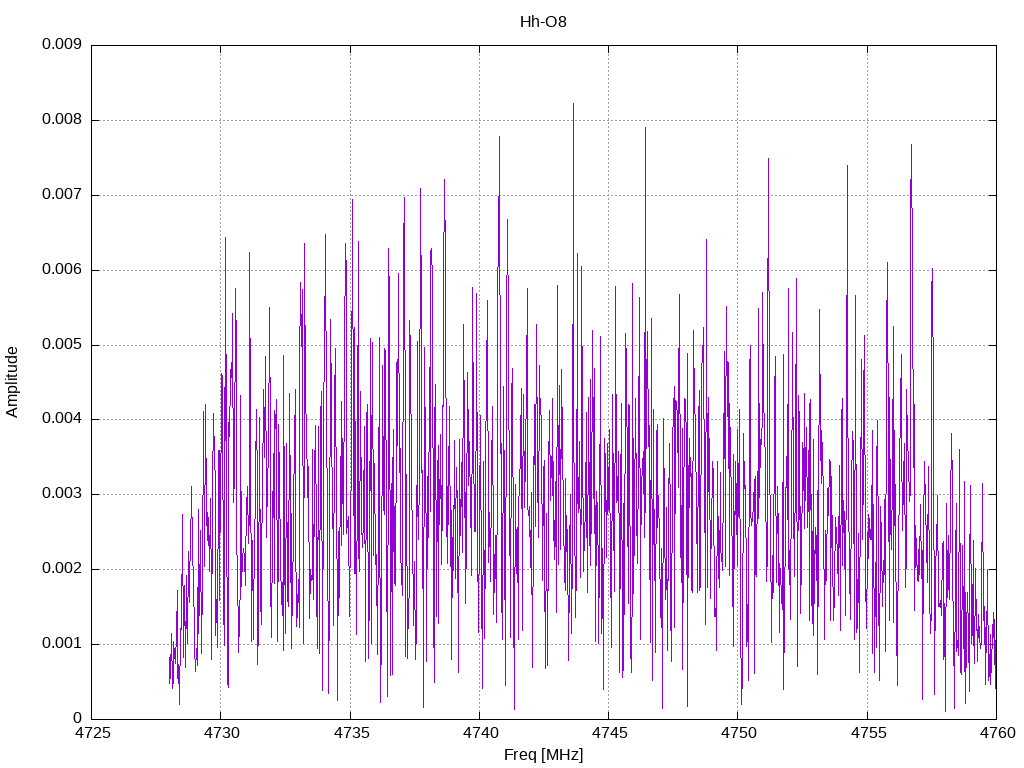Click the y-axis value 0.005
Image resolution: width=1024 pixels, height=768 pixels.
pos(62,344)
